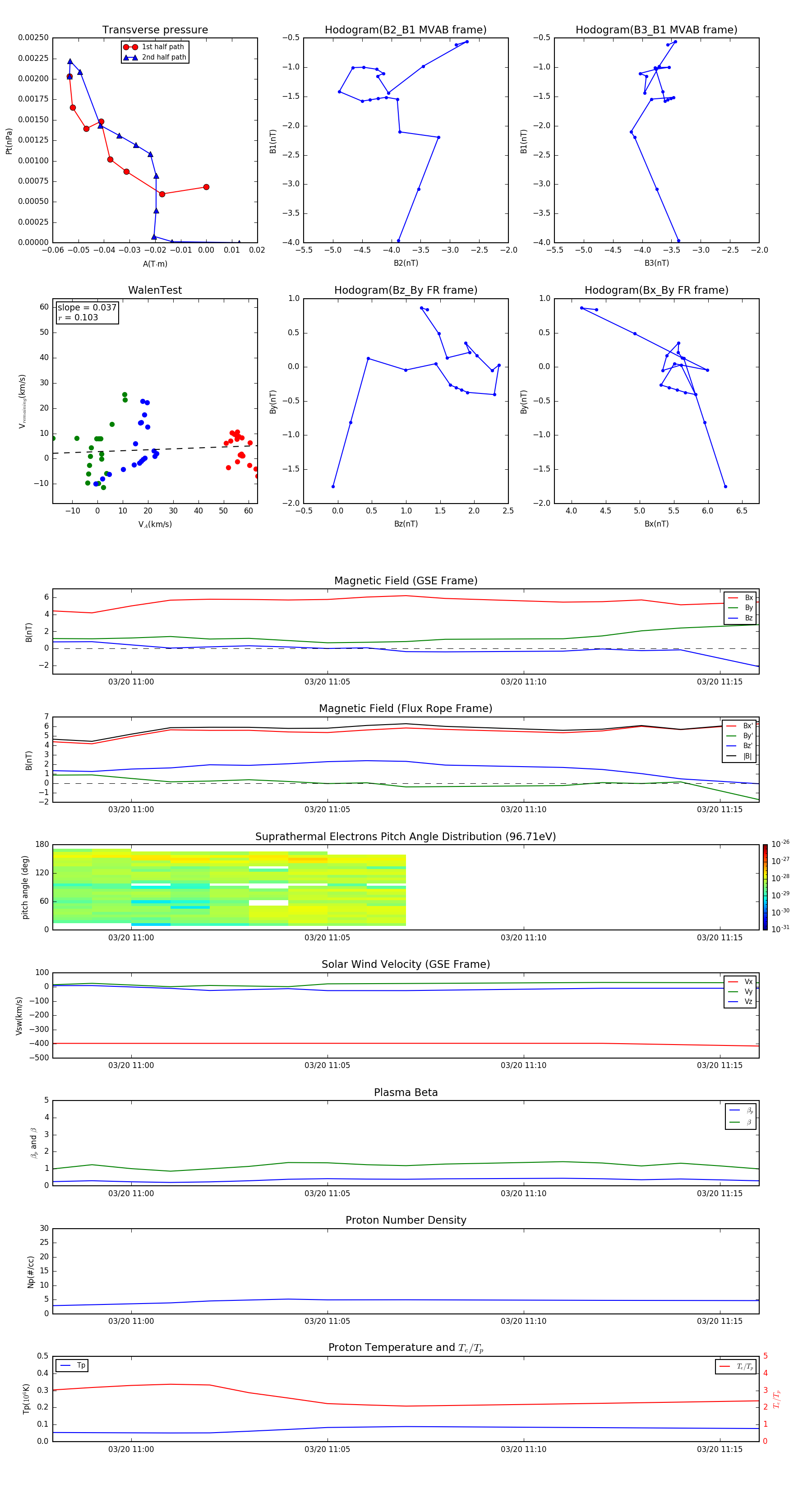Screen dimensions: 812x1489
Task: Click '03/20 11:00' tick under Solar Wind Velocity
Action: (131, 1065)
